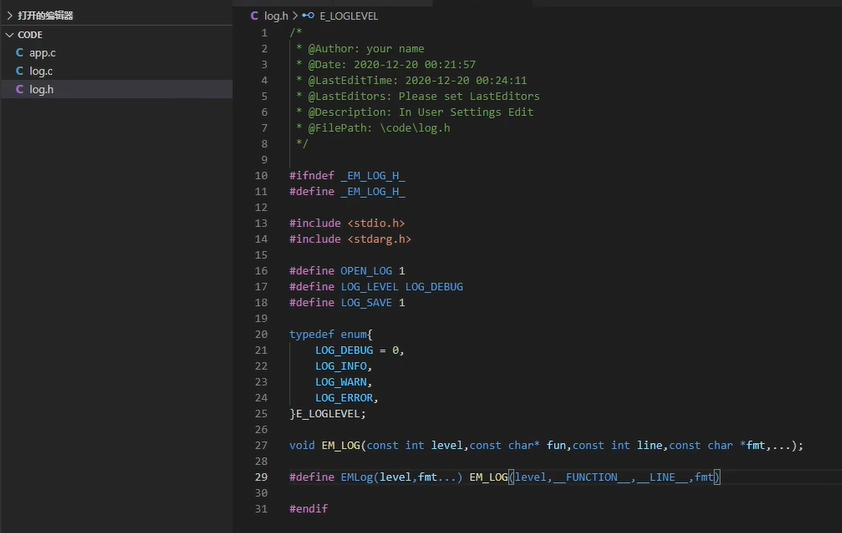Click '__FUNCTION__' on line 29
This screenshot has width=842, height=533.
coord(592,477)
